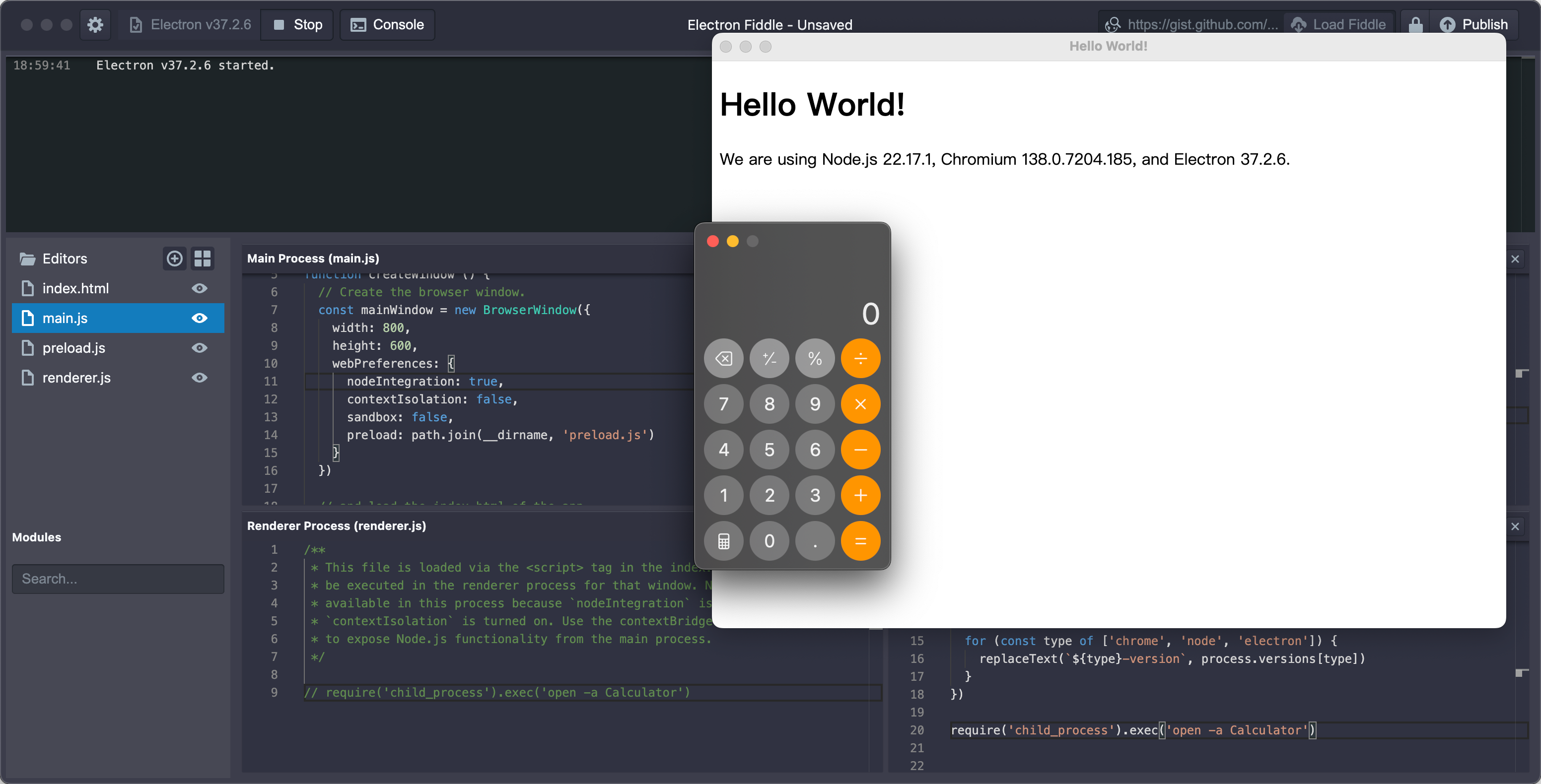Close the Calculator window red button
Viewport: 1541px width, 784px height.
(x=712, y=241)
